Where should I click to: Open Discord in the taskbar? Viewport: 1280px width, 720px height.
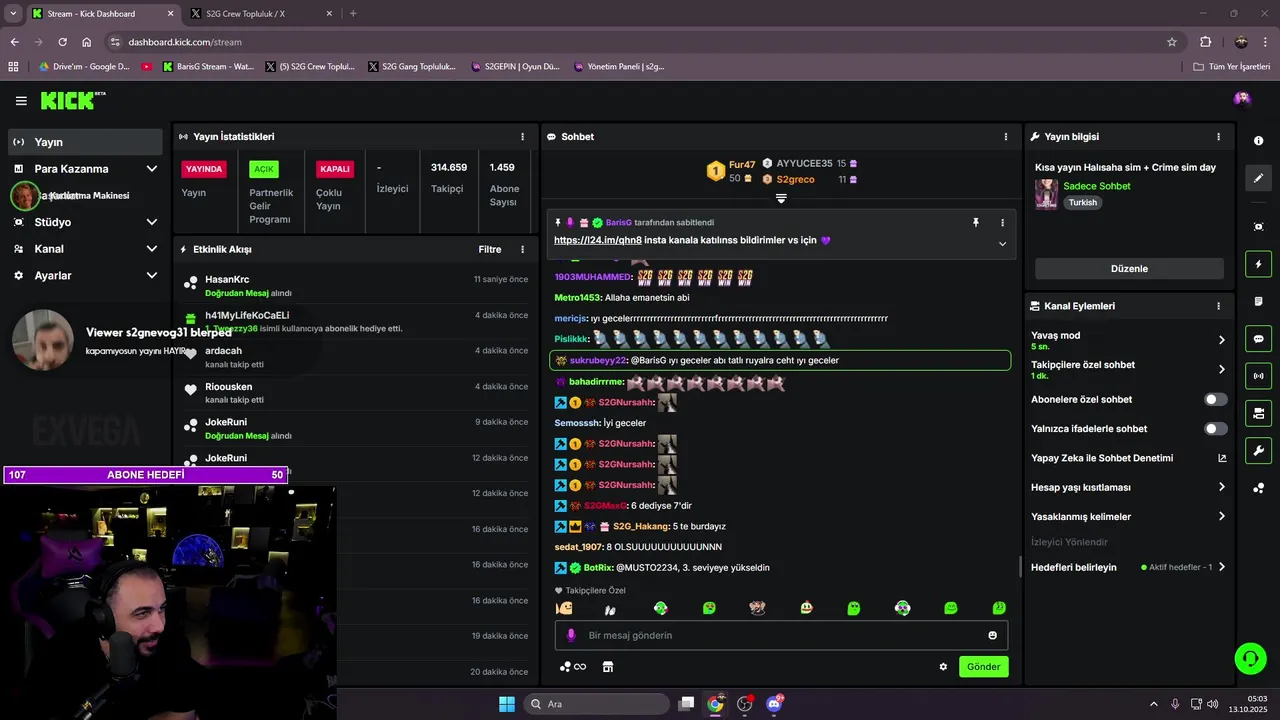[x=774, y=704]
